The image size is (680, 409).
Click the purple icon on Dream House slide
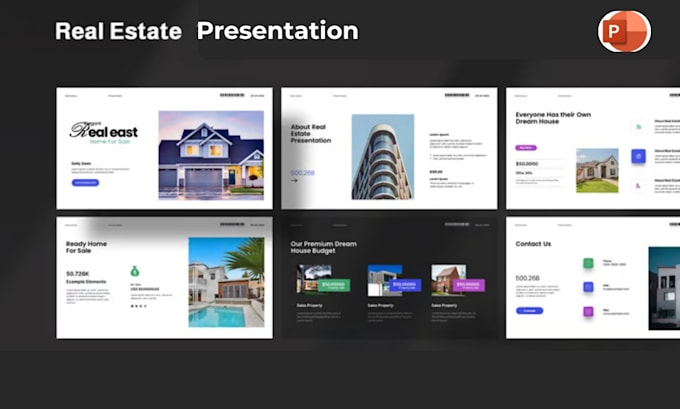click(638, 186)
